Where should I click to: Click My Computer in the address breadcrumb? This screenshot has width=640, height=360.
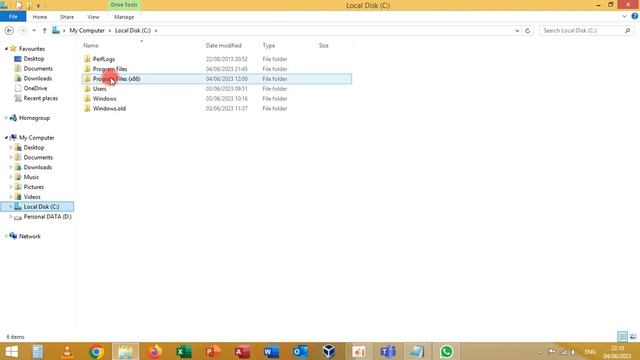(x=87, y=31)
